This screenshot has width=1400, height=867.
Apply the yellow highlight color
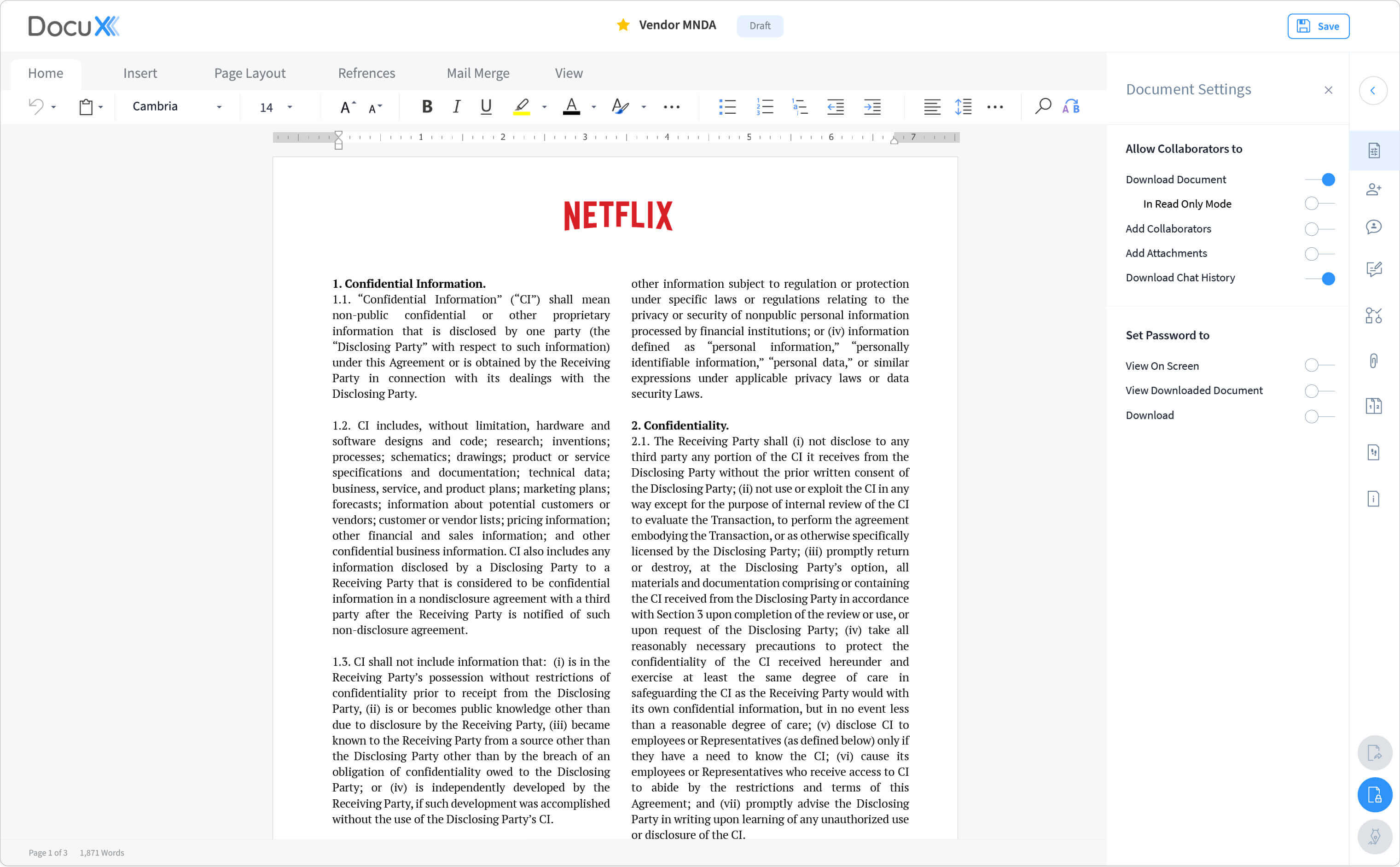click(x=522, y=107)
